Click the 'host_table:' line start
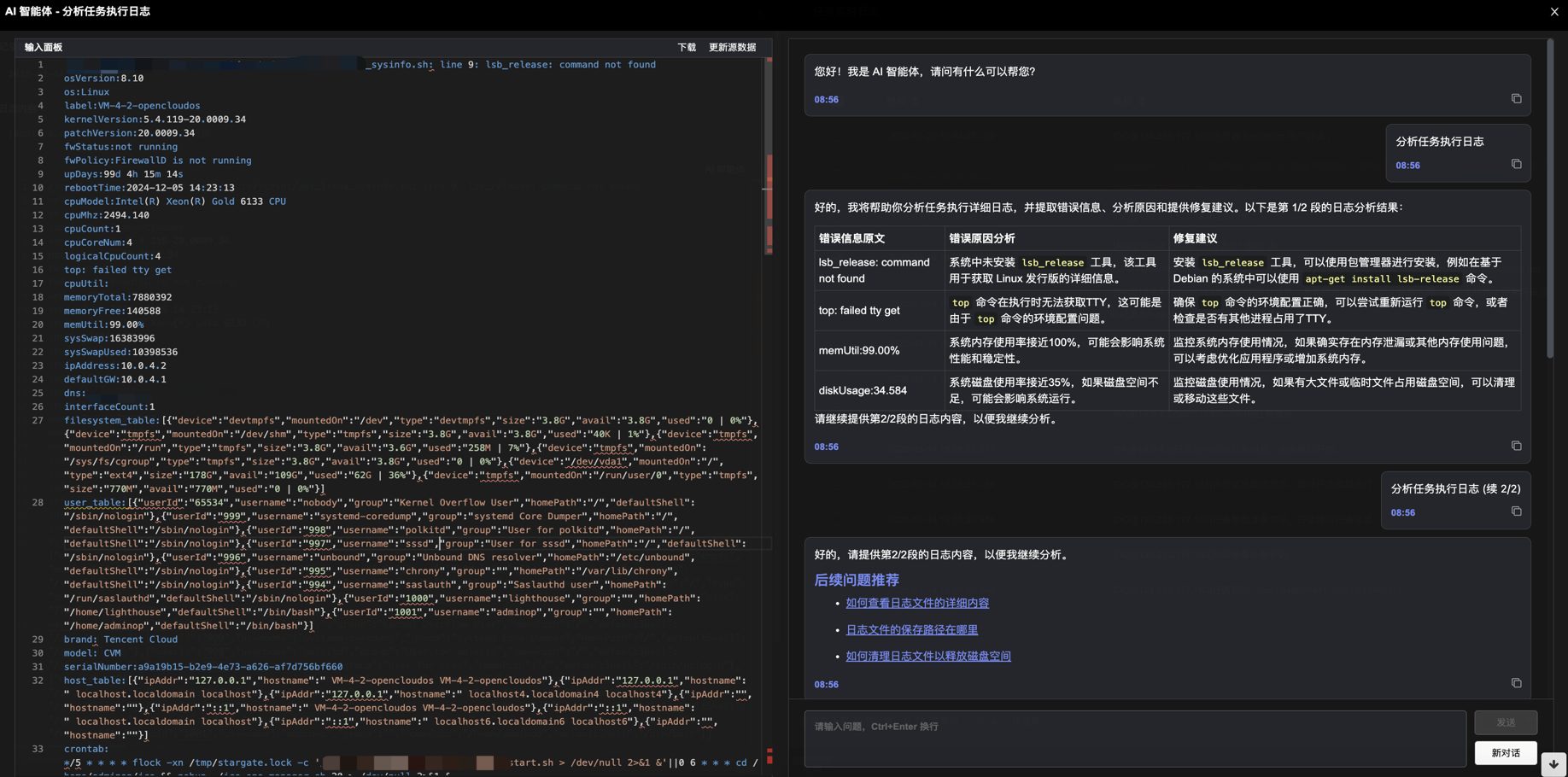 click(95, 681)
